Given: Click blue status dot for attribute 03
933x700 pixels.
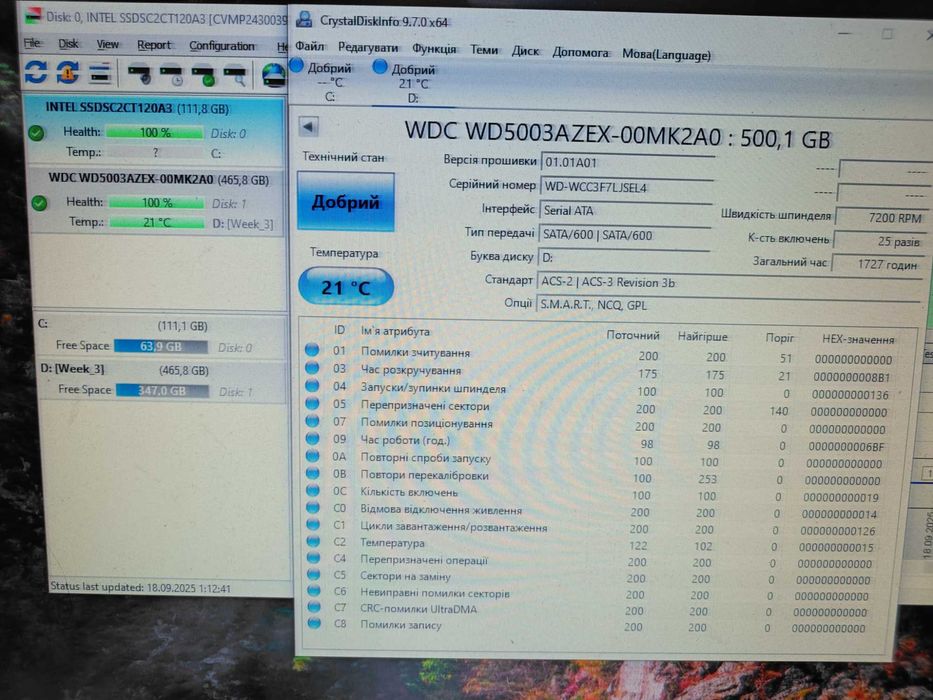Looking at the screenshot, I should (x=312, y=368).
